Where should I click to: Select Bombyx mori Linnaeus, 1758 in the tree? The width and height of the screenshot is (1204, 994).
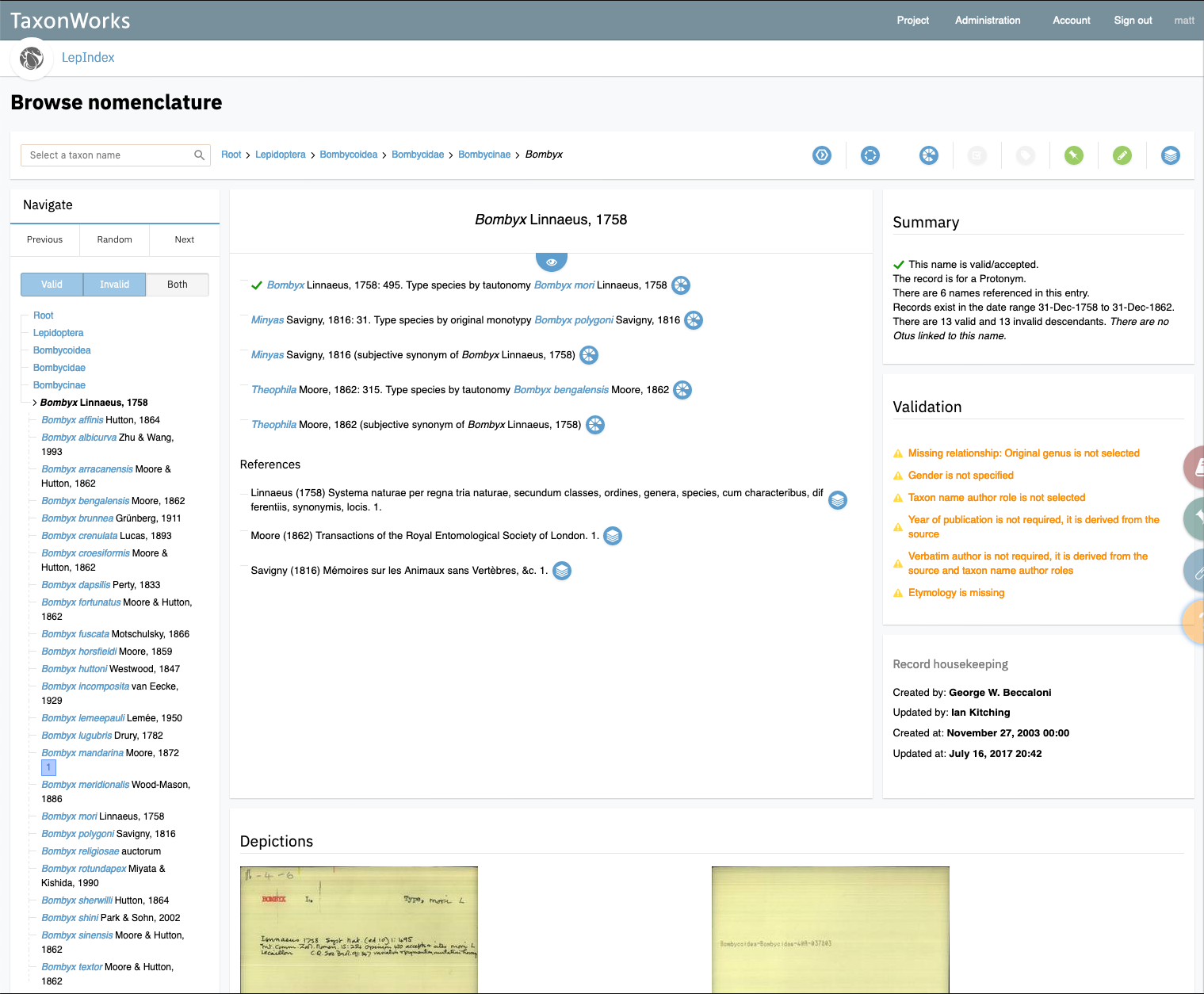pos(103,816)
